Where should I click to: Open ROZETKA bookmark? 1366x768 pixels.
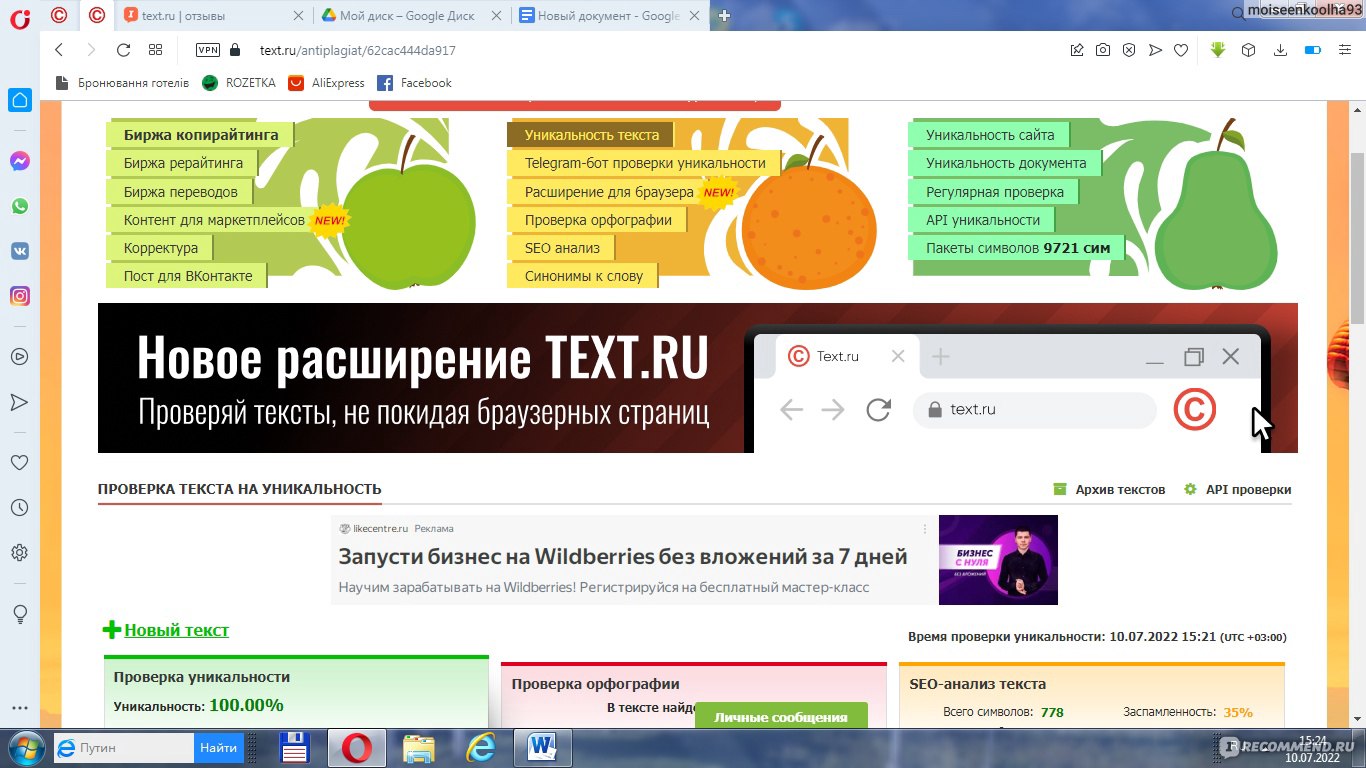pyautogui.click(x=239, y=83)
